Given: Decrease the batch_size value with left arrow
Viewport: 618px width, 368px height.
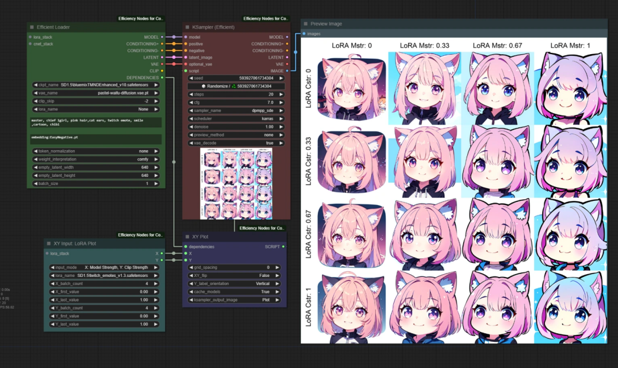Looking at the screenshot, I should pyautogui.click(x=35, y=184).
